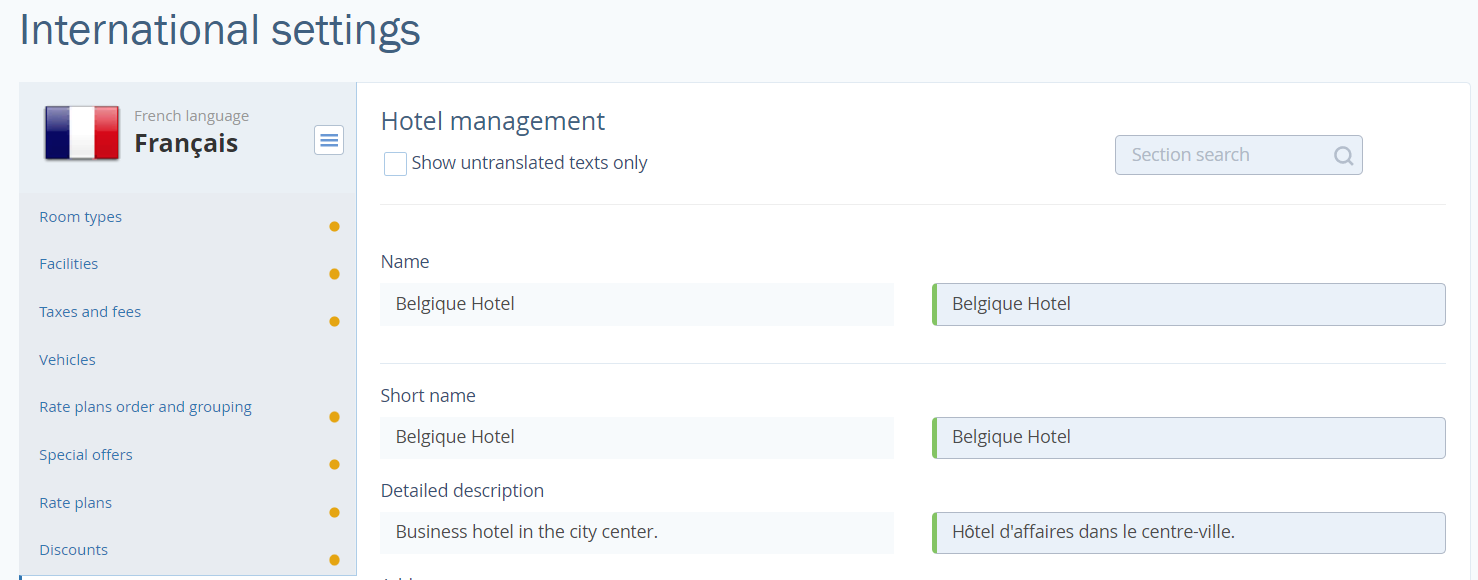Click orange status dot beside Taxes and fees
The height and width of the screenshot is (580, 1478).
[x=334, y=321]
